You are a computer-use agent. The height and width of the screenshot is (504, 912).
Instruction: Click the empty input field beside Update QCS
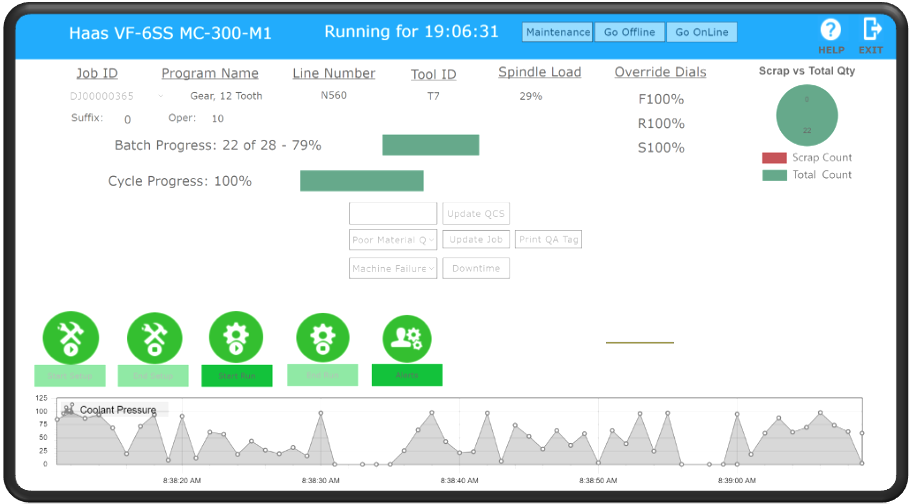click(393, 213)
